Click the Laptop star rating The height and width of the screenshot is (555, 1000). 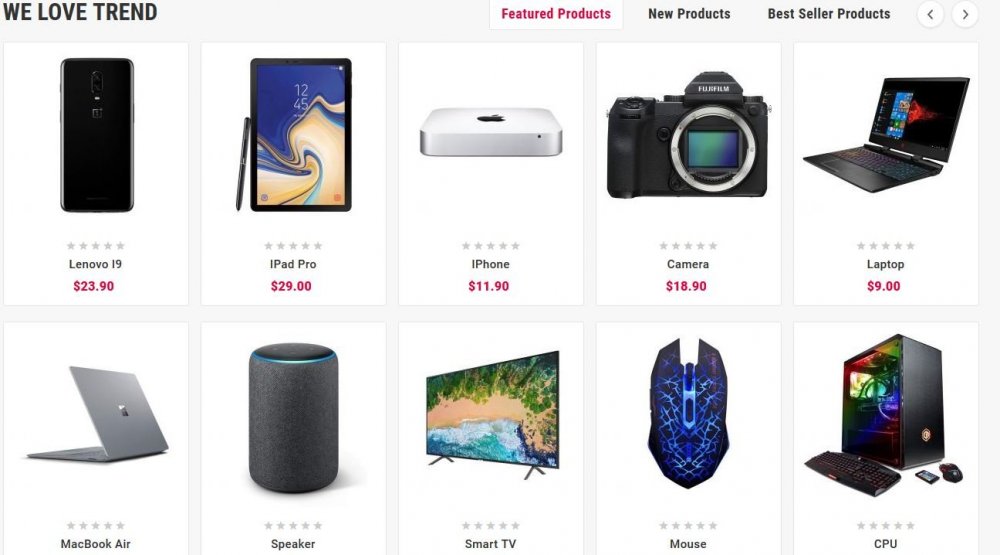tap(885, 246)
